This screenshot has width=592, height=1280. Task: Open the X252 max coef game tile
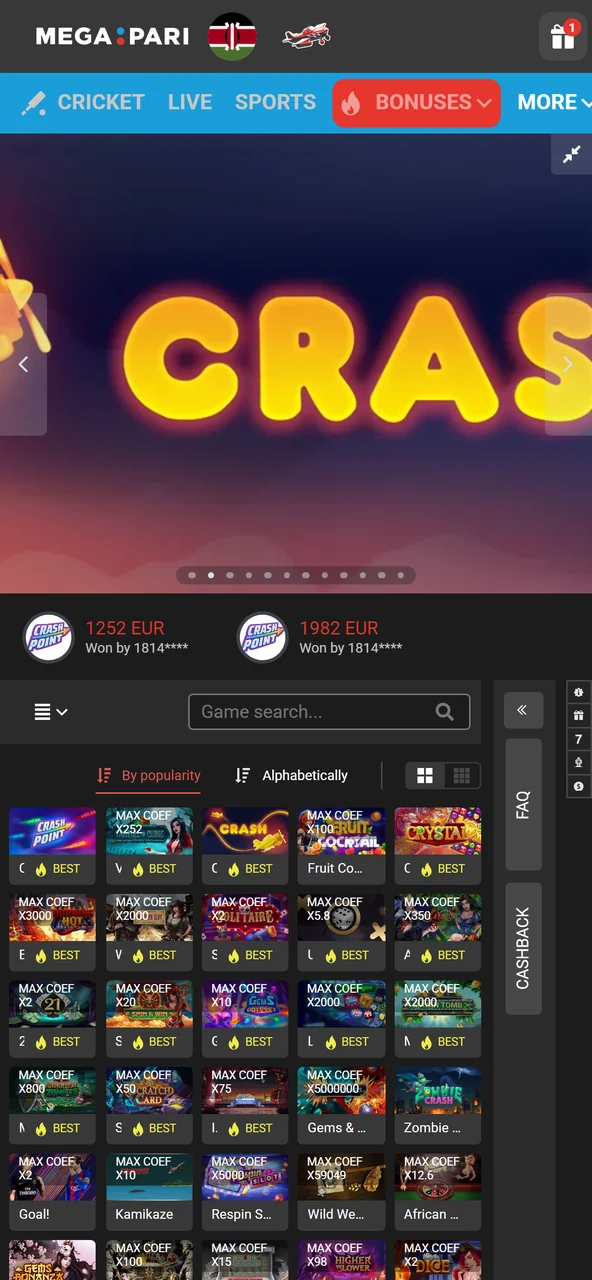click(x=149, y=845)
